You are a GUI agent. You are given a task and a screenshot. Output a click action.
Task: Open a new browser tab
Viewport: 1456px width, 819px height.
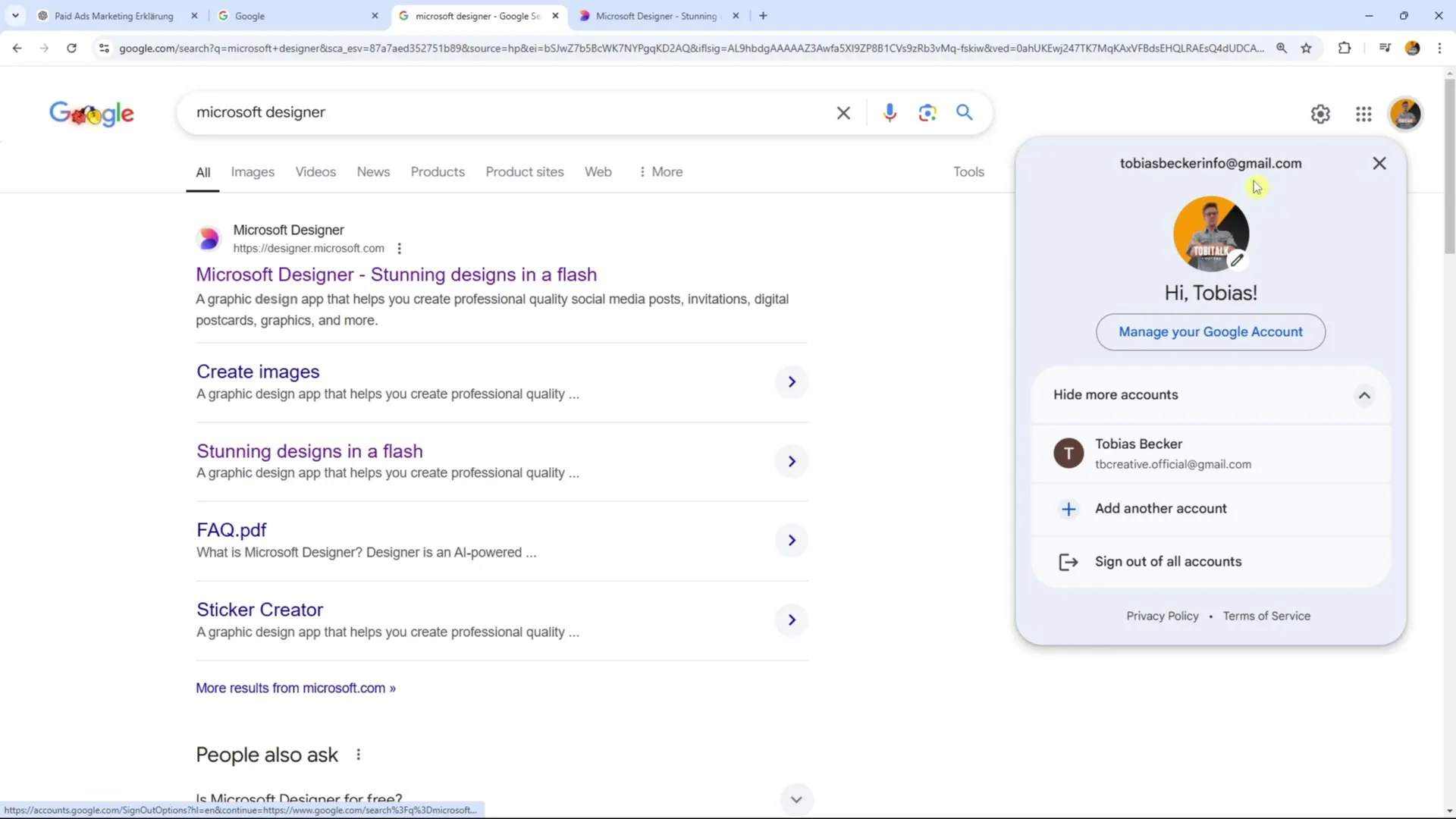pos(763,15)
